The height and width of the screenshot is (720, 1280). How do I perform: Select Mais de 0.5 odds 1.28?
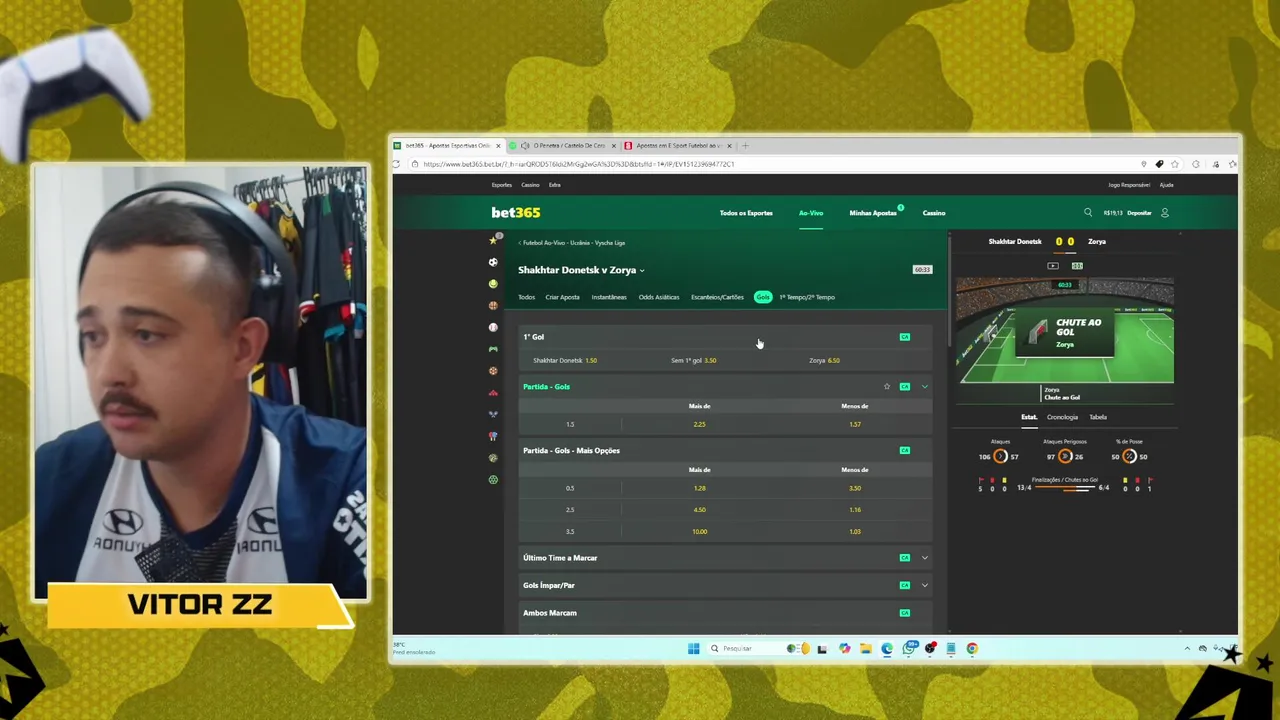pos(699,488)
